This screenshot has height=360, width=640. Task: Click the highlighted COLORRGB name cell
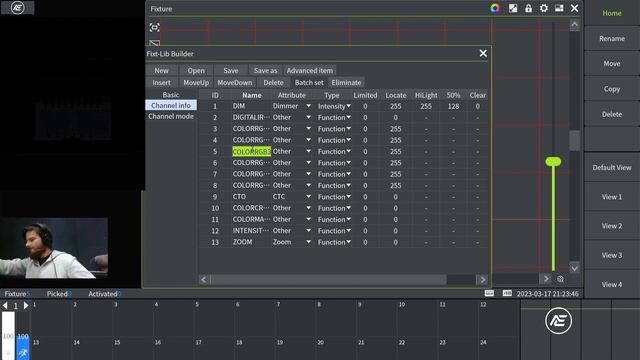[x=251, y=151]
